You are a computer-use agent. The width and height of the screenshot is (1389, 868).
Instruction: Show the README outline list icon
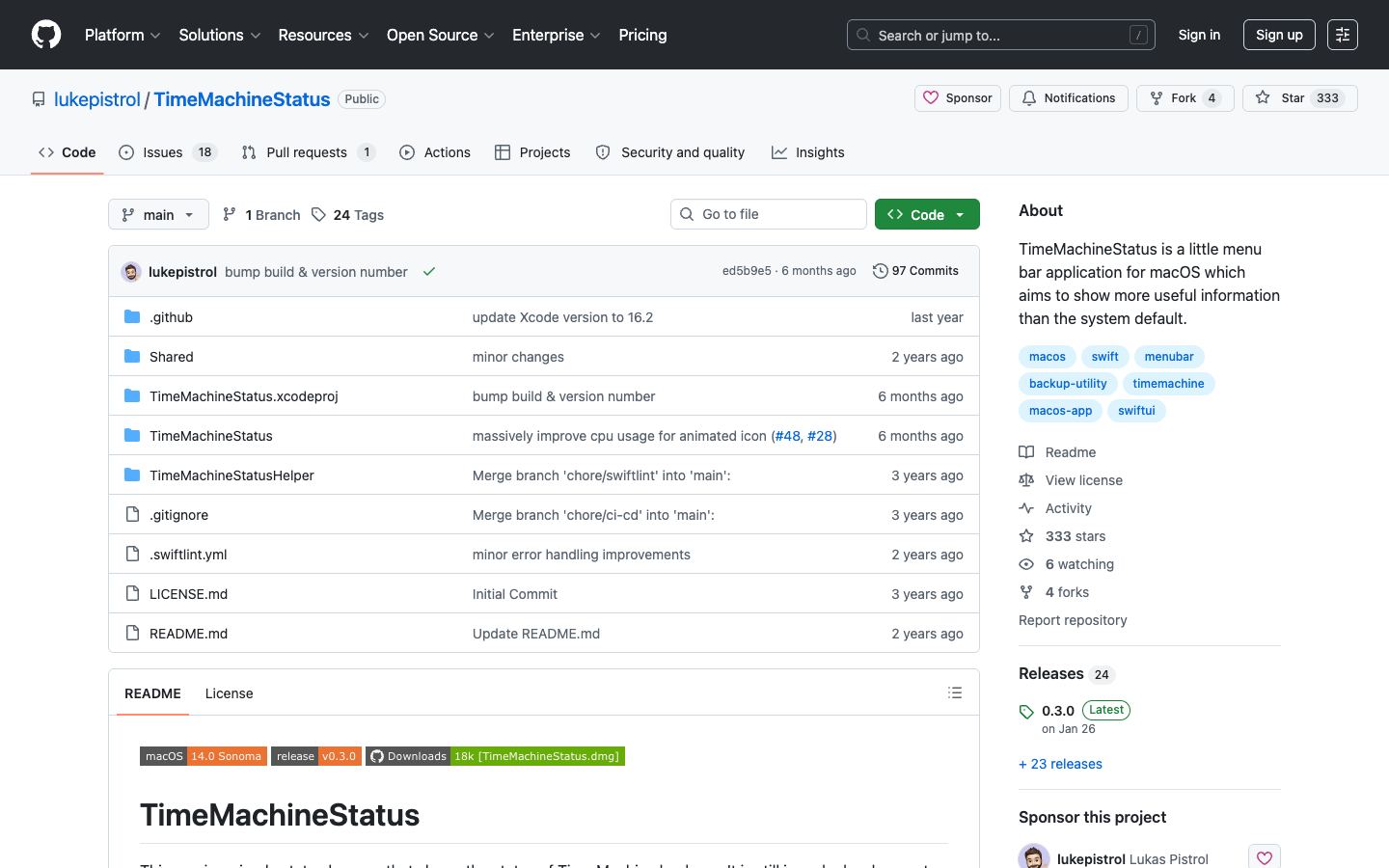(955, 692)
